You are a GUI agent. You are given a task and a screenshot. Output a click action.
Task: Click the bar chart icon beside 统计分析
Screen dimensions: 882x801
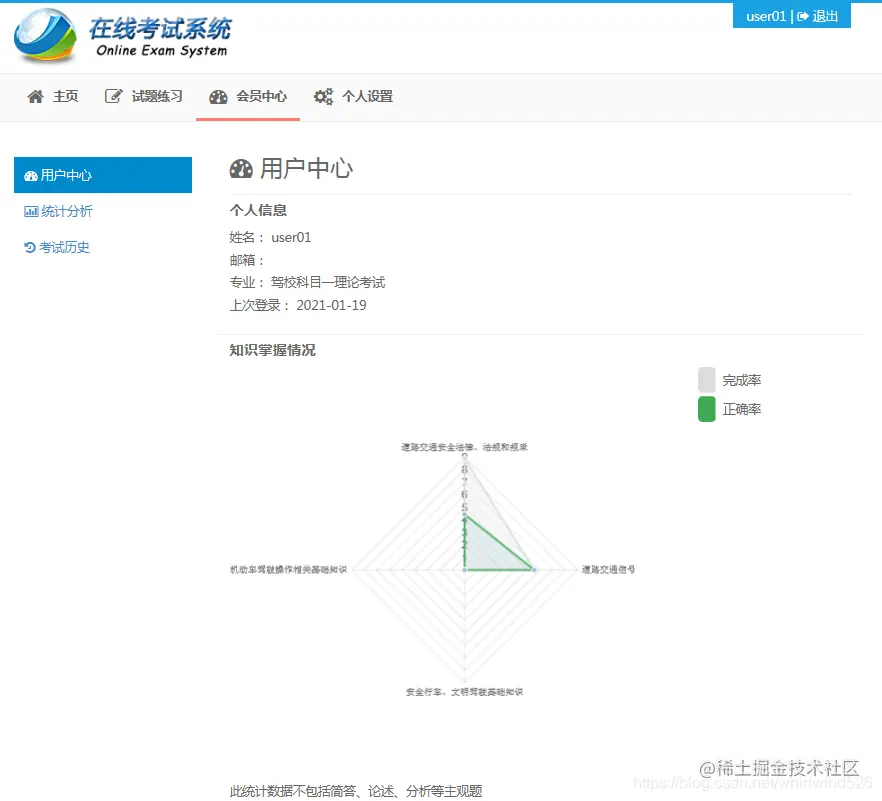point(31,212)
